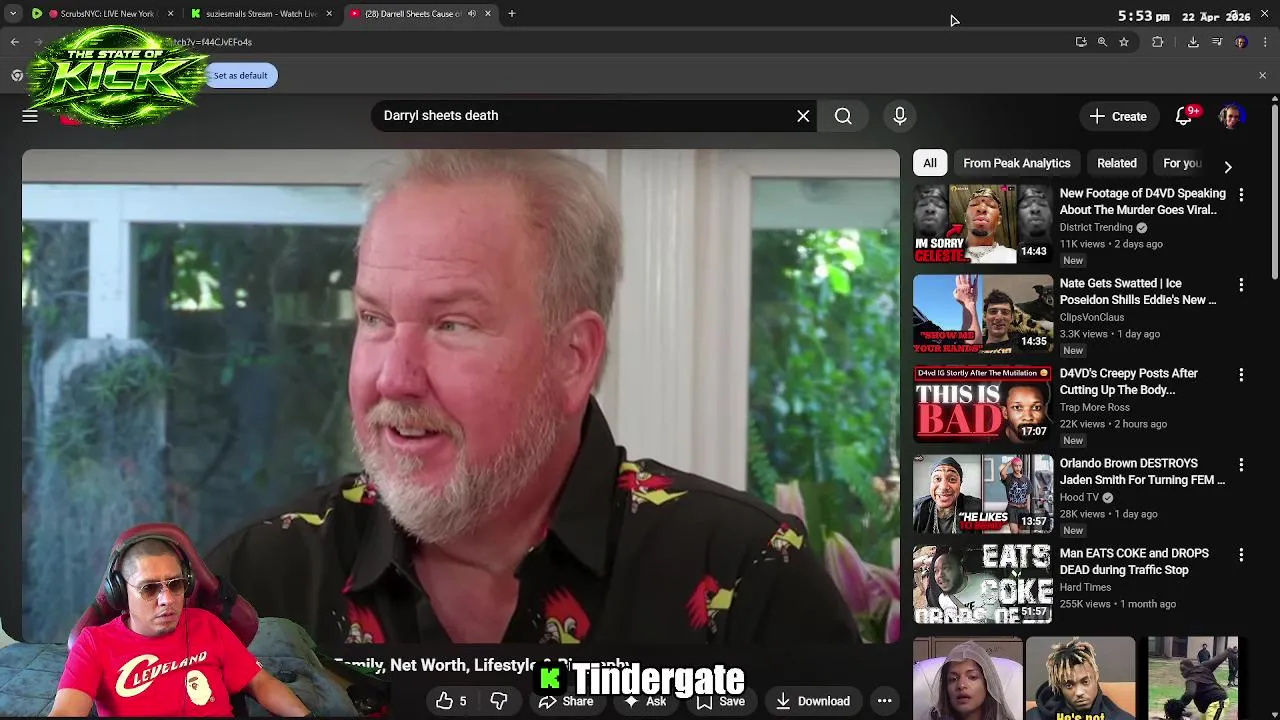Click the magnifier search button
The width and height of the screenshot is (1280, 720).
pos(843,116)
